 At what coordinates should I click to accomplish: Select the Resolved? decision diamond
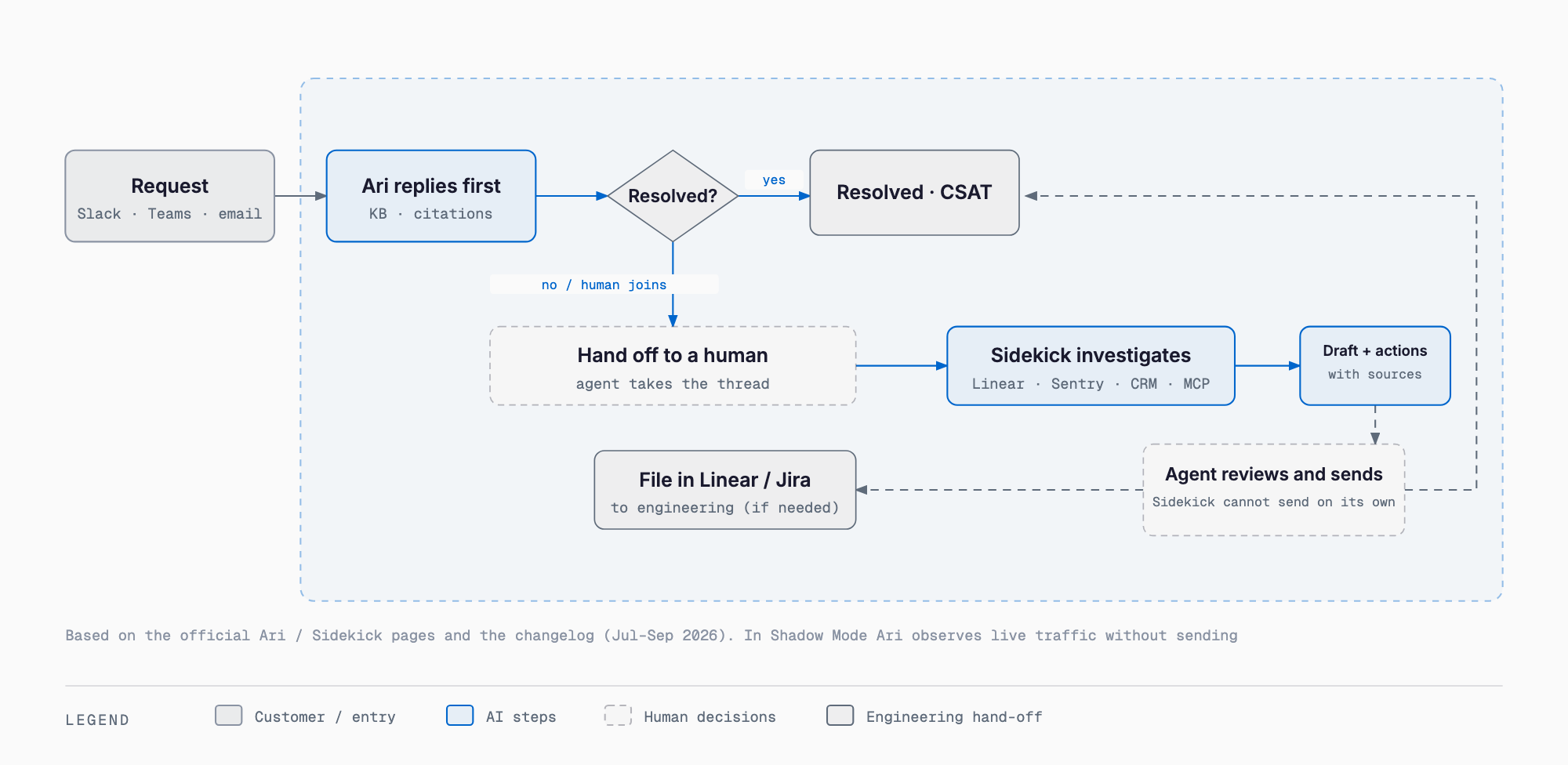click(673, 196)
